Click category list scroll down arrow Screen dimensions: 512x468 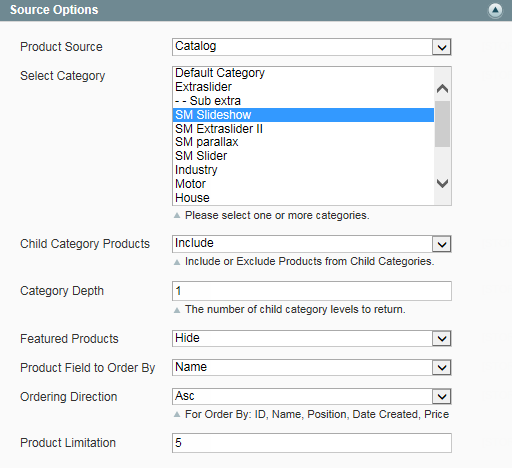[442, 183]
